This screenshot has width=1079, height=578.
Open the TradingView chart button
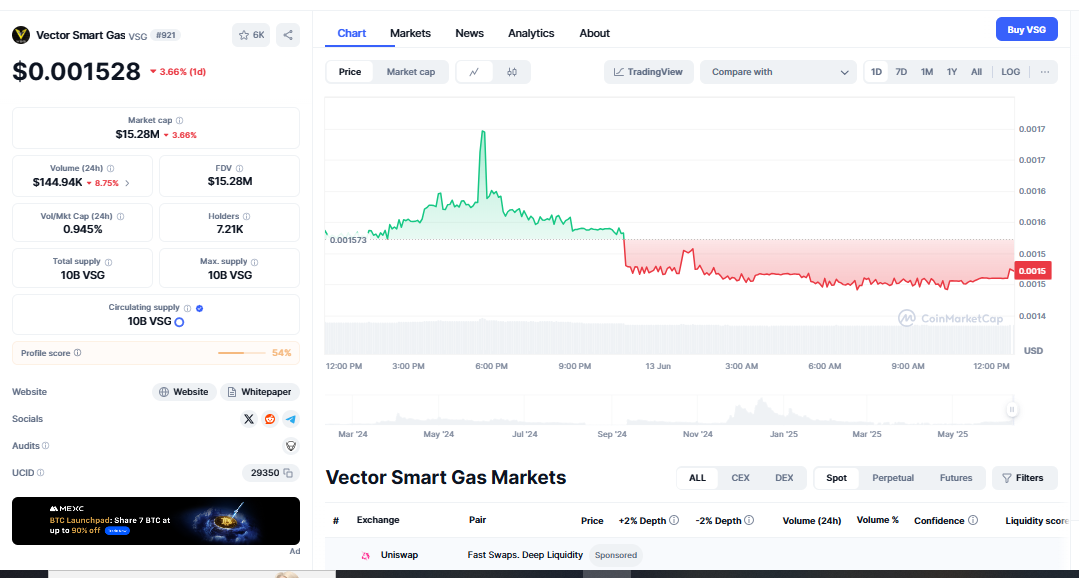[x=648, y=72]
